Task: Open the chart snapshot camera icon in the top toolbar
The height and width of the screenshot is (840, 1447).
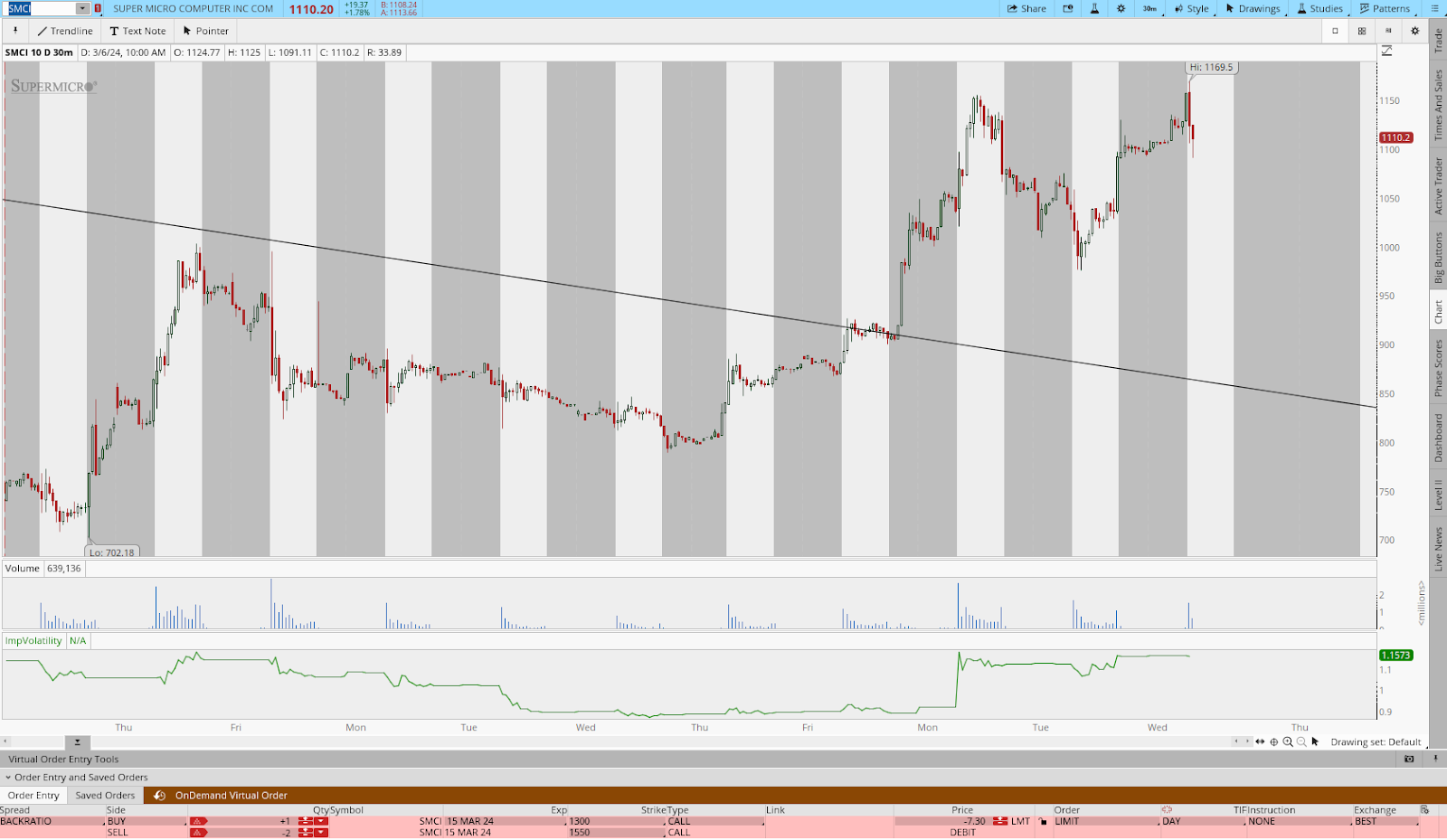Action: tap(1068, 8)
